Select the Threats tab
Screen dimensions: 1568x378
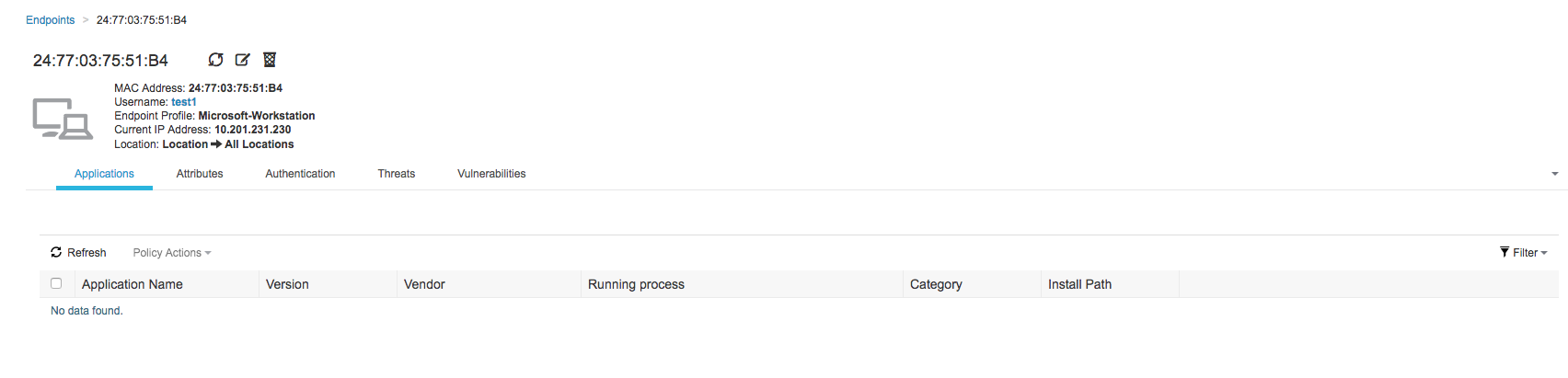[397, 174]
